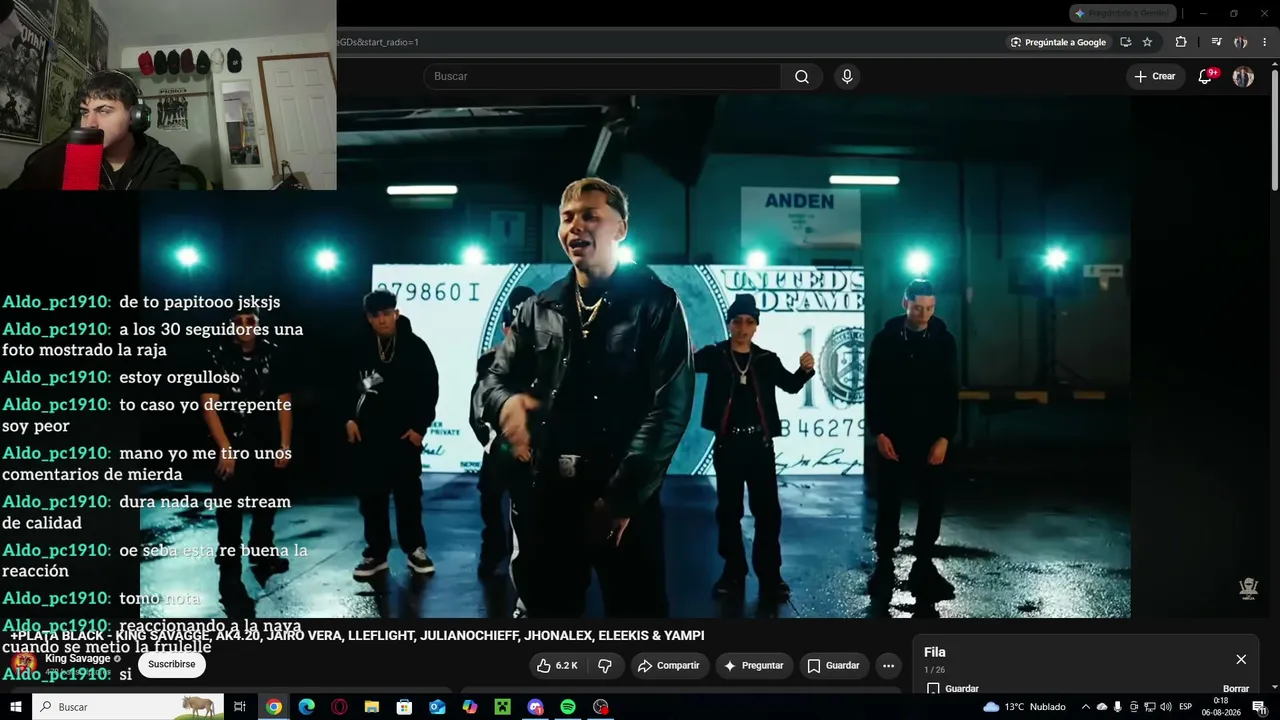Screen dimensions: 1280x720
Task: Open the YouTube account avatar menu
Action: 1243,77
